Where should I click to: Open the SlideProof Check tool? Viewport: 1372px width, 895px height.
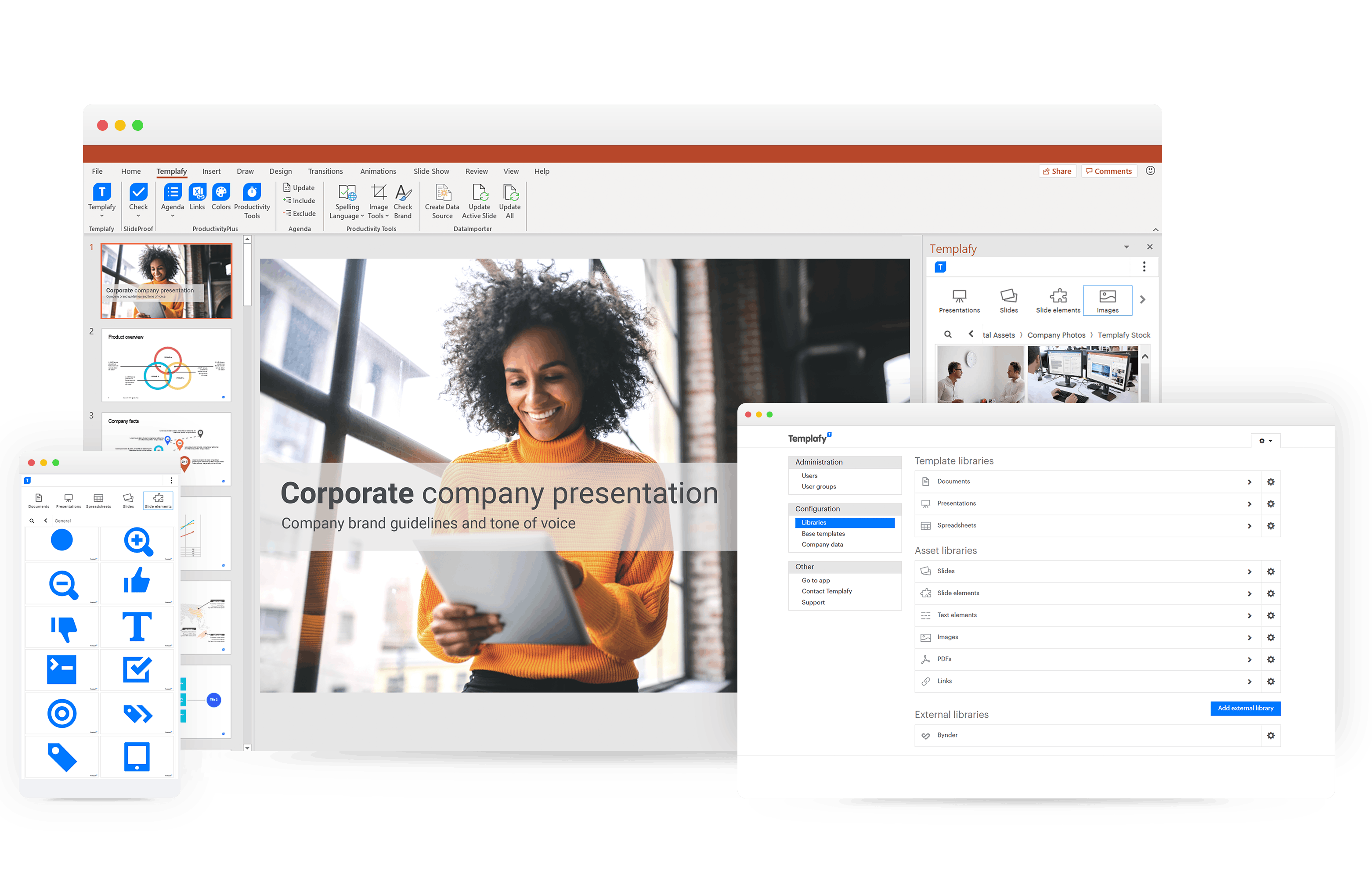138,192
